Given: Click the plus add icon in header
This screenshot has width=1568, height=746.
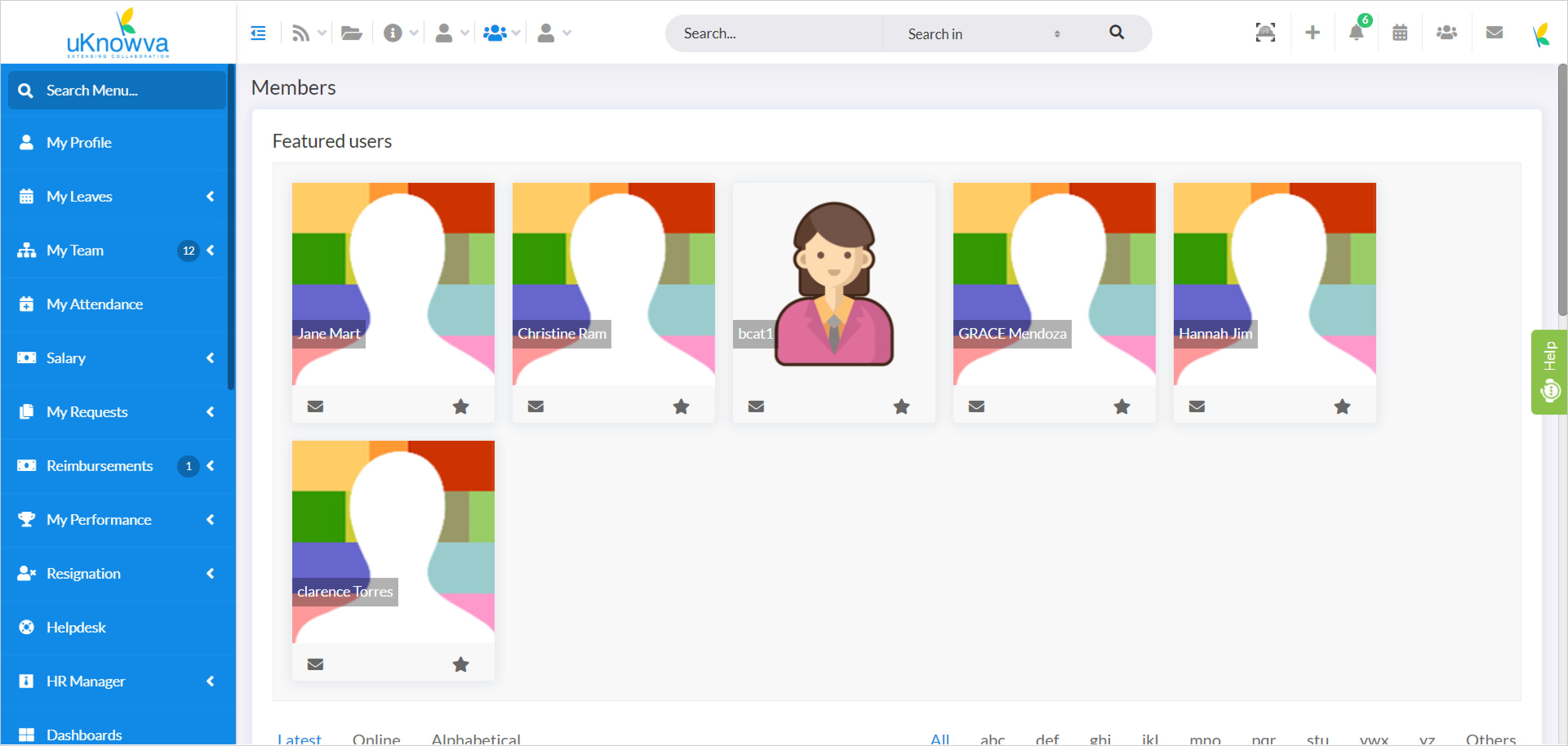Looking at the screenshot, I should [1313, 33].
